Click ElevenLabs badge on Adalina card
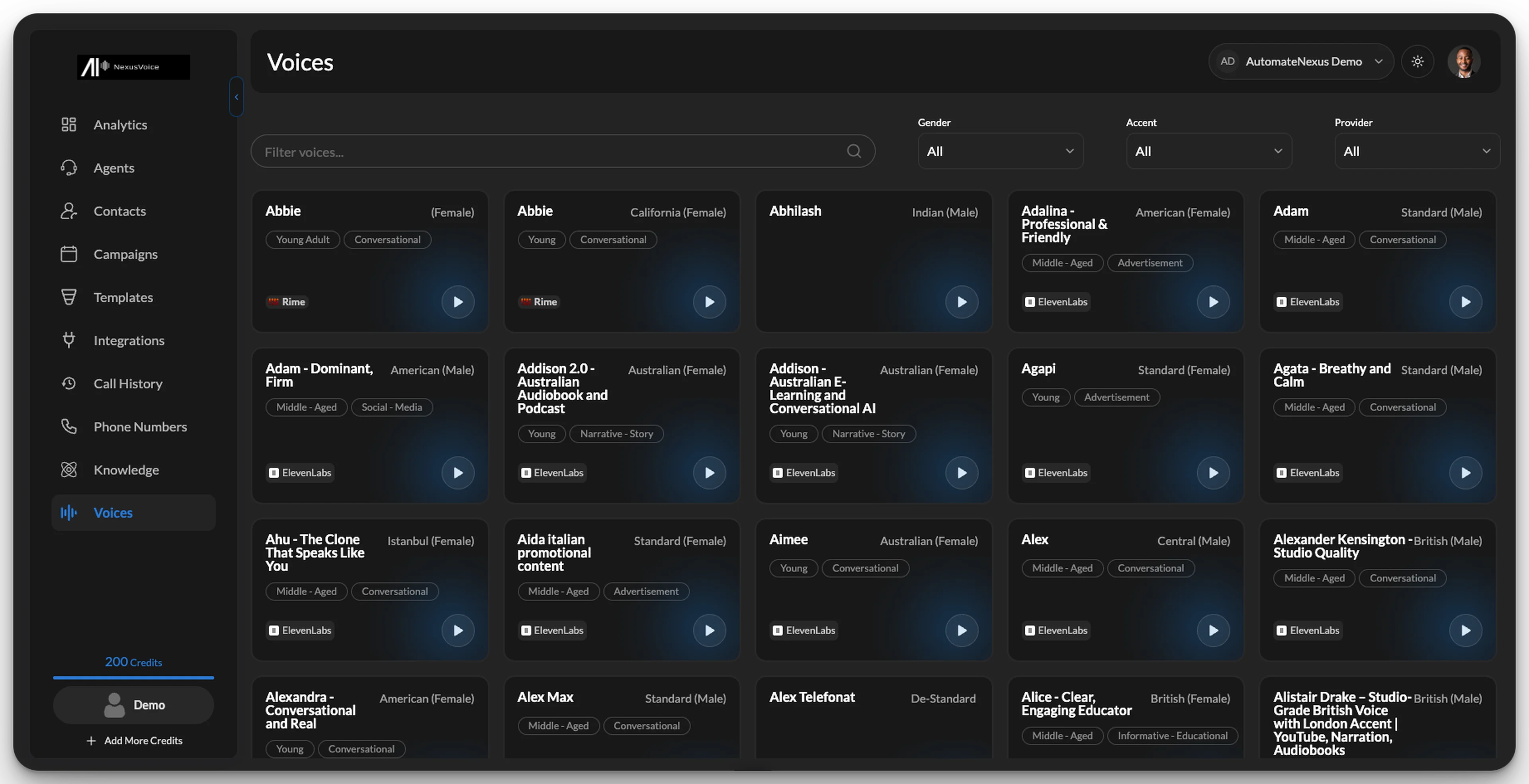 1056,302
